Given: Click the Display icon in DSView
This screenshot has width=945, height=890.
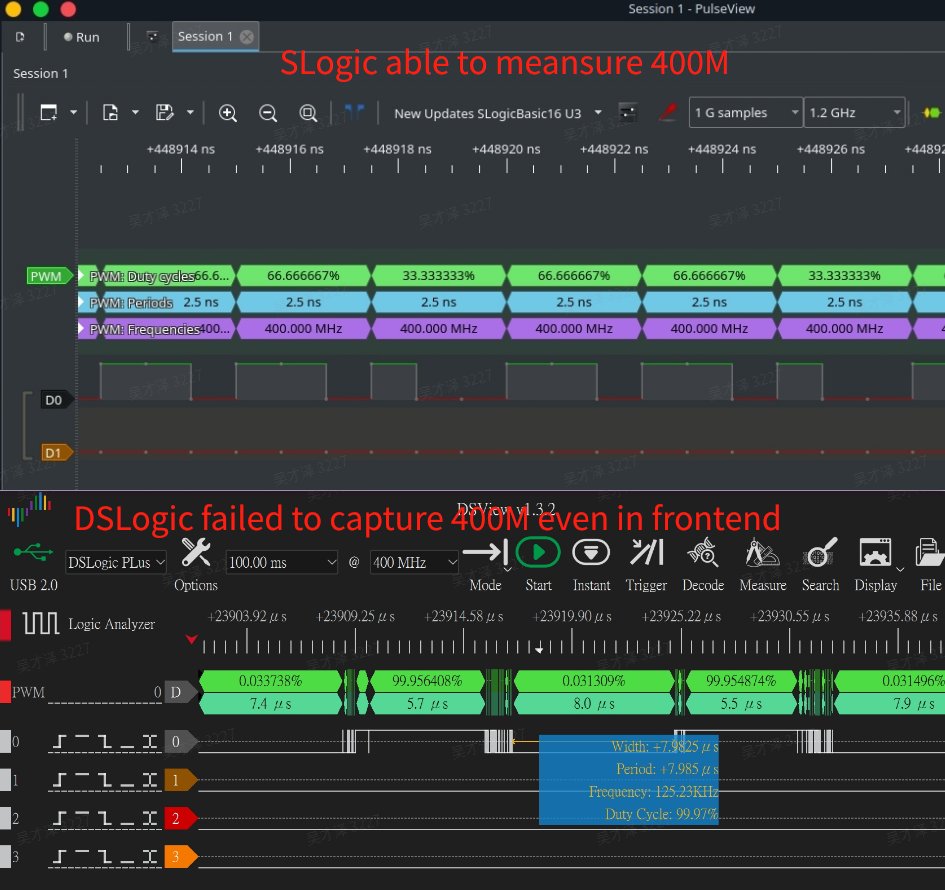Looking at the screenshot, I should pos(875,552).
